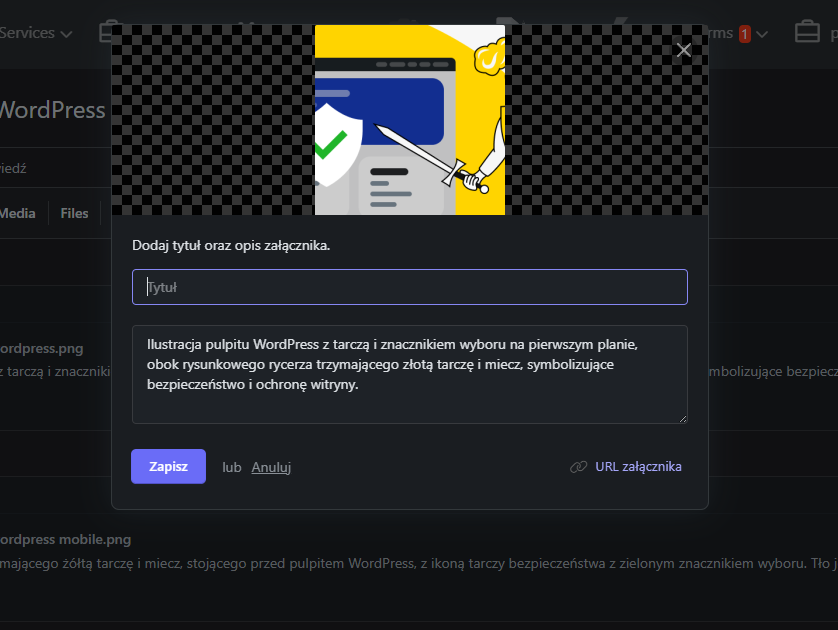838x630 pixels.
Task: Click the attachment image preview with shield
Action: (x=409, y=120)
